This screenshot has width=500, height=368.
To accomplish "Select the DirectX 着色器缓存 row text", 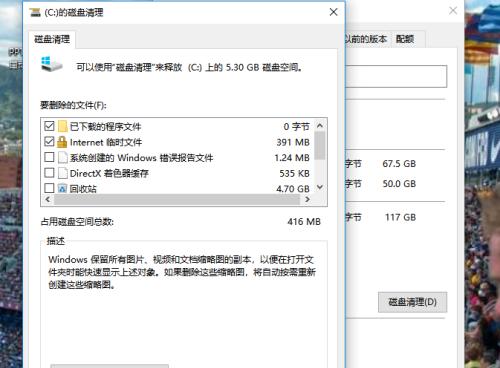I will [x=109, y=173].
